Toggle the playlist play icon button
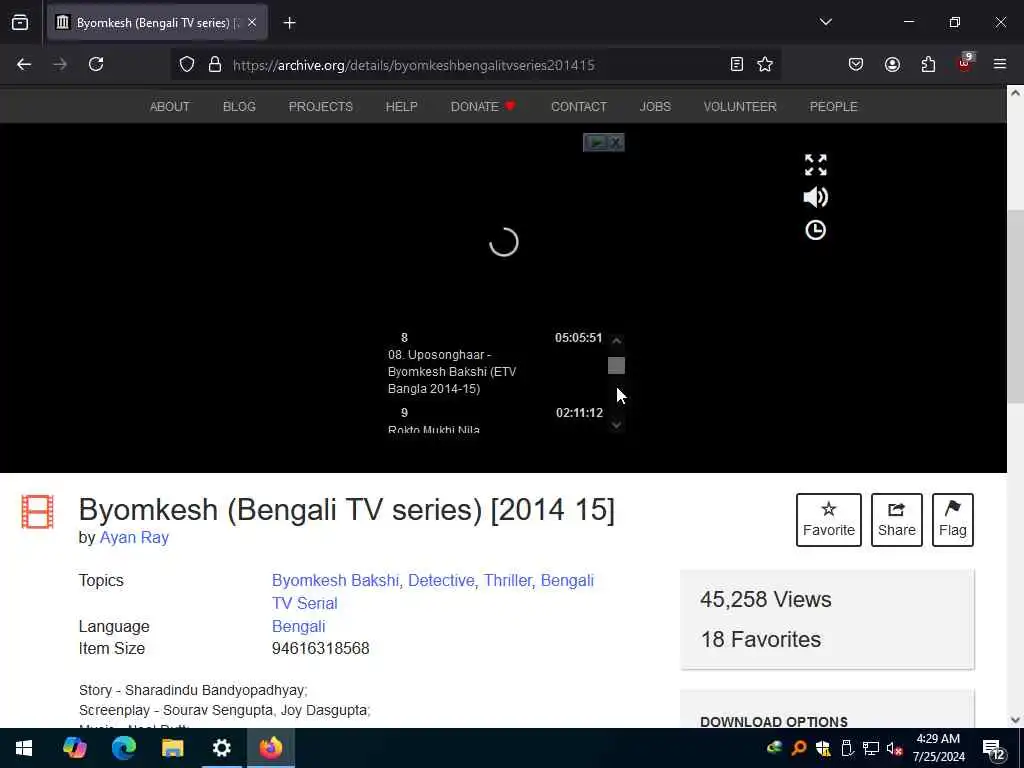The width and height of the screenshot is (1024, 768). 596,142
